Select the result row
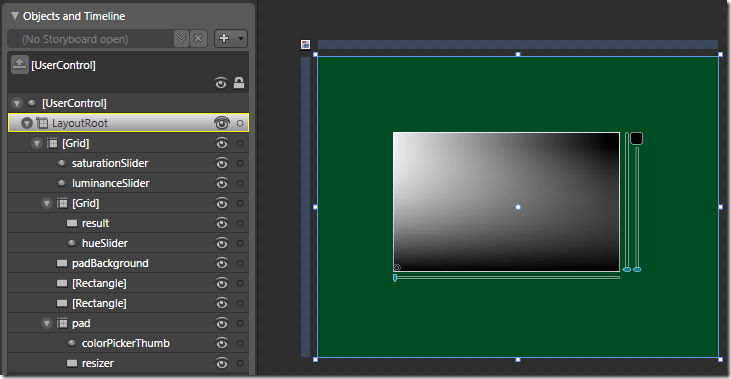Screen dimensions: 731x379 128,223
